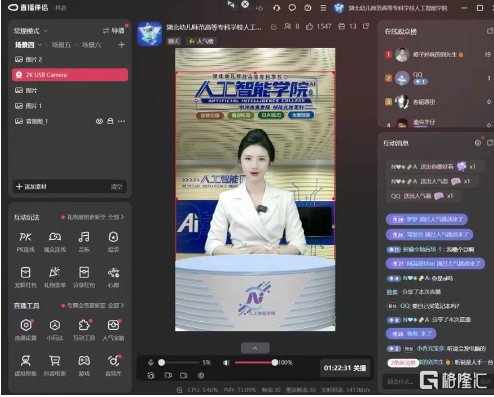Click the 人气榜 popularity tag
Image resolution: width=494 pixels, height=397 pixels.
(x=201, y=41)
